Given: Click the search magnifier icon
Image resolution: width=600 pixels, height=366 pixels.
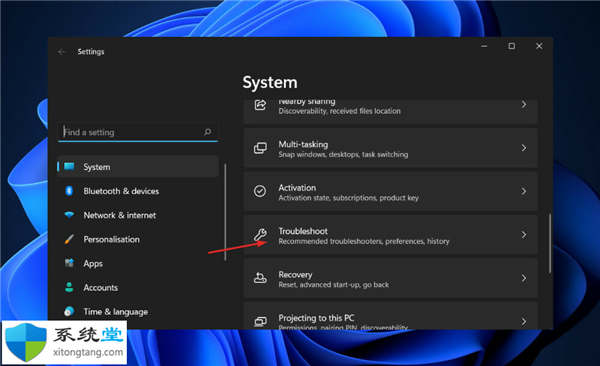Looking at the screenshot, I should pos(207,132).
